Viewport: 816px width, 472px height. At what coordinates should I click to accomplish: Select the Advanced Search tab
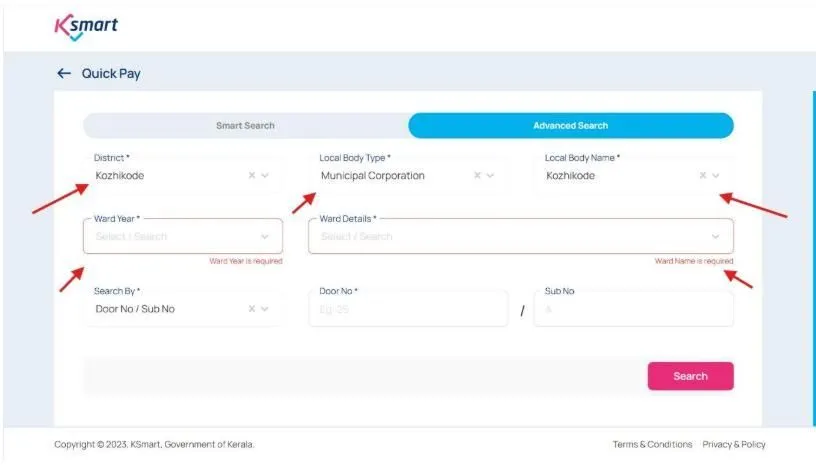(570, 126)
